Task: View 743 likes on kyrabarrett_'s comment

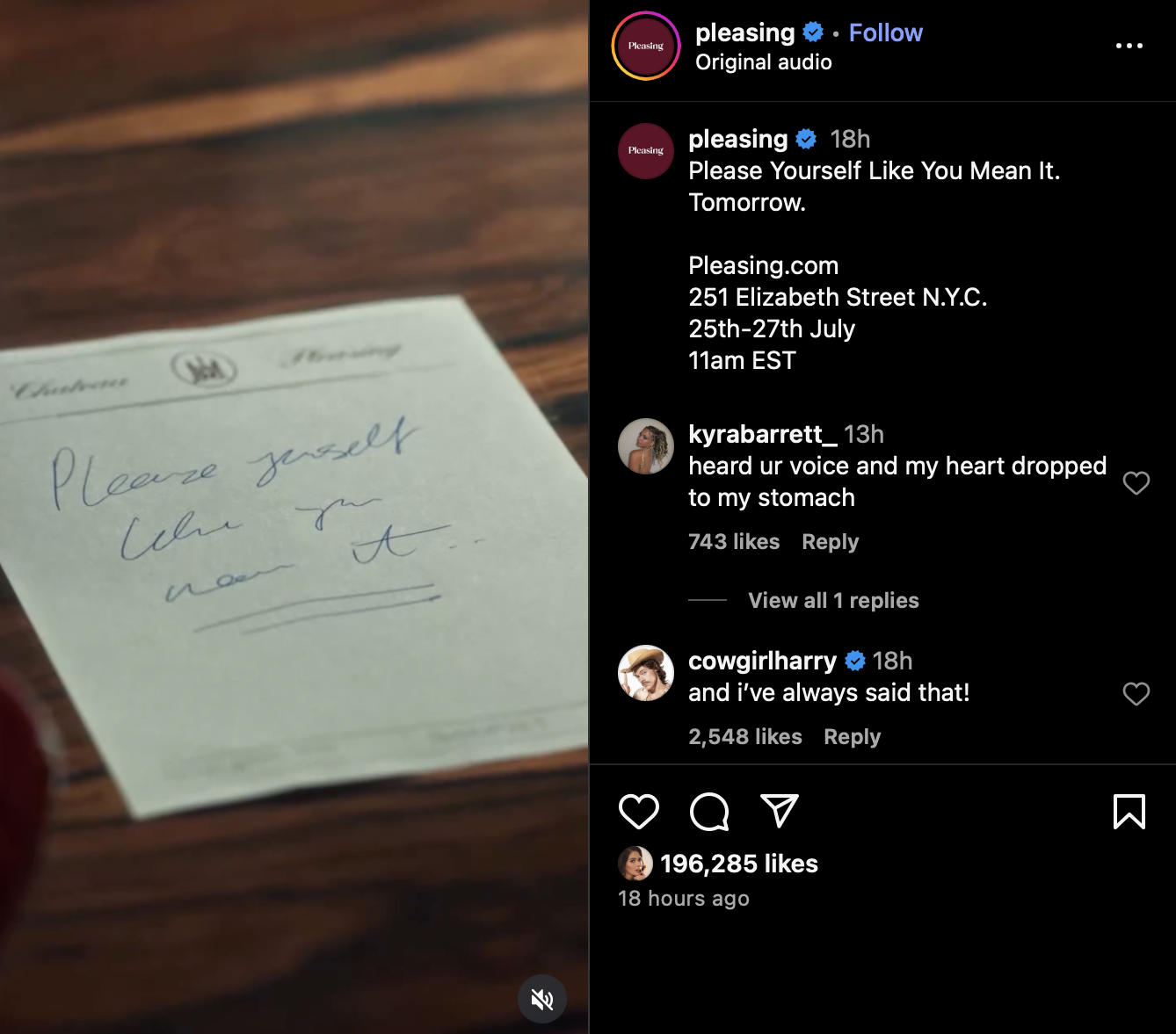Action: [x=734, y=541]
